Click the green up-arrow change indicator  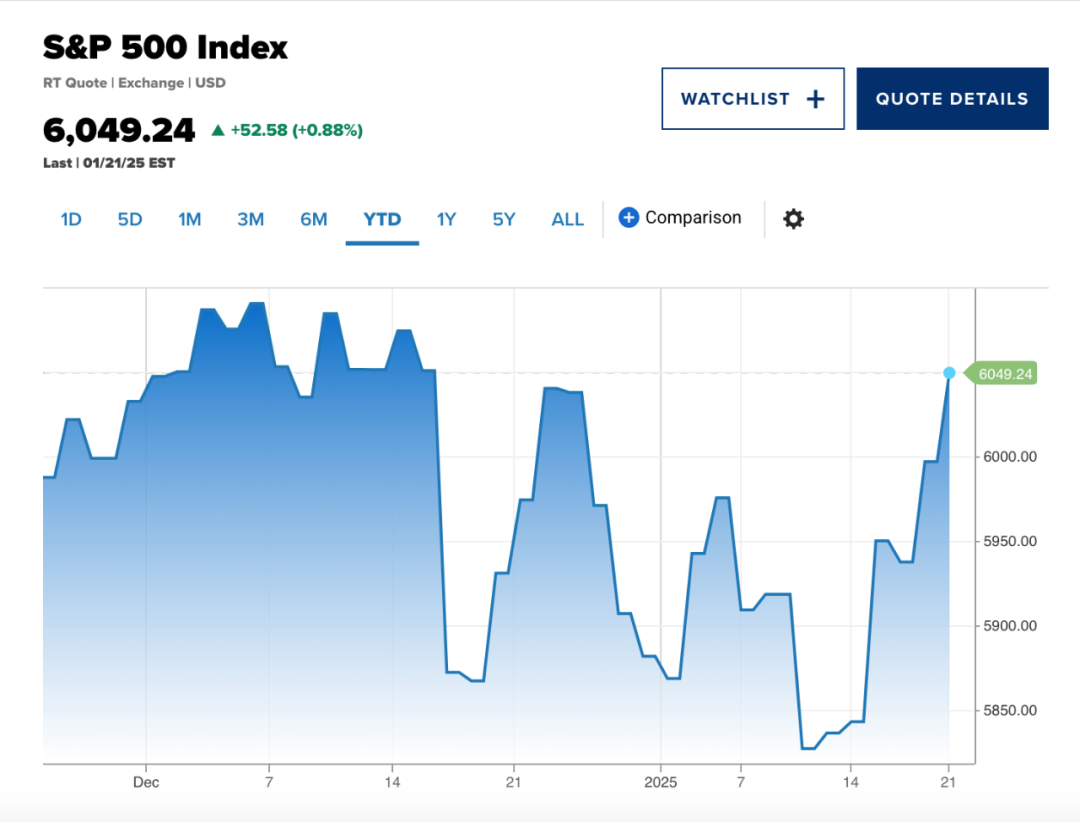click(218, 130)
